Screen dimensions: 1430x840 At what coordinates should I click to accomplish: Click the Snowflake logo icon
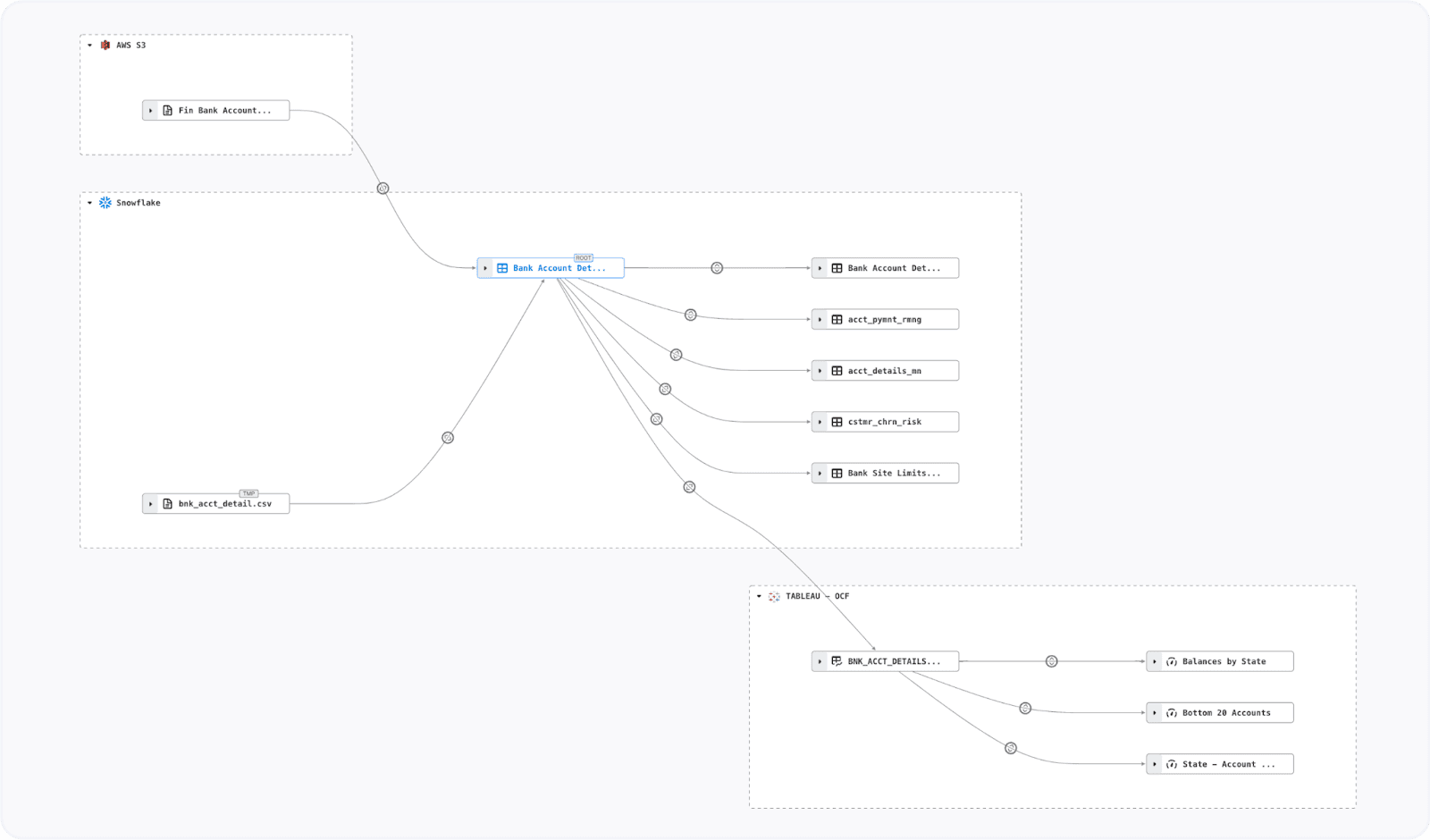tap(105, 203)
